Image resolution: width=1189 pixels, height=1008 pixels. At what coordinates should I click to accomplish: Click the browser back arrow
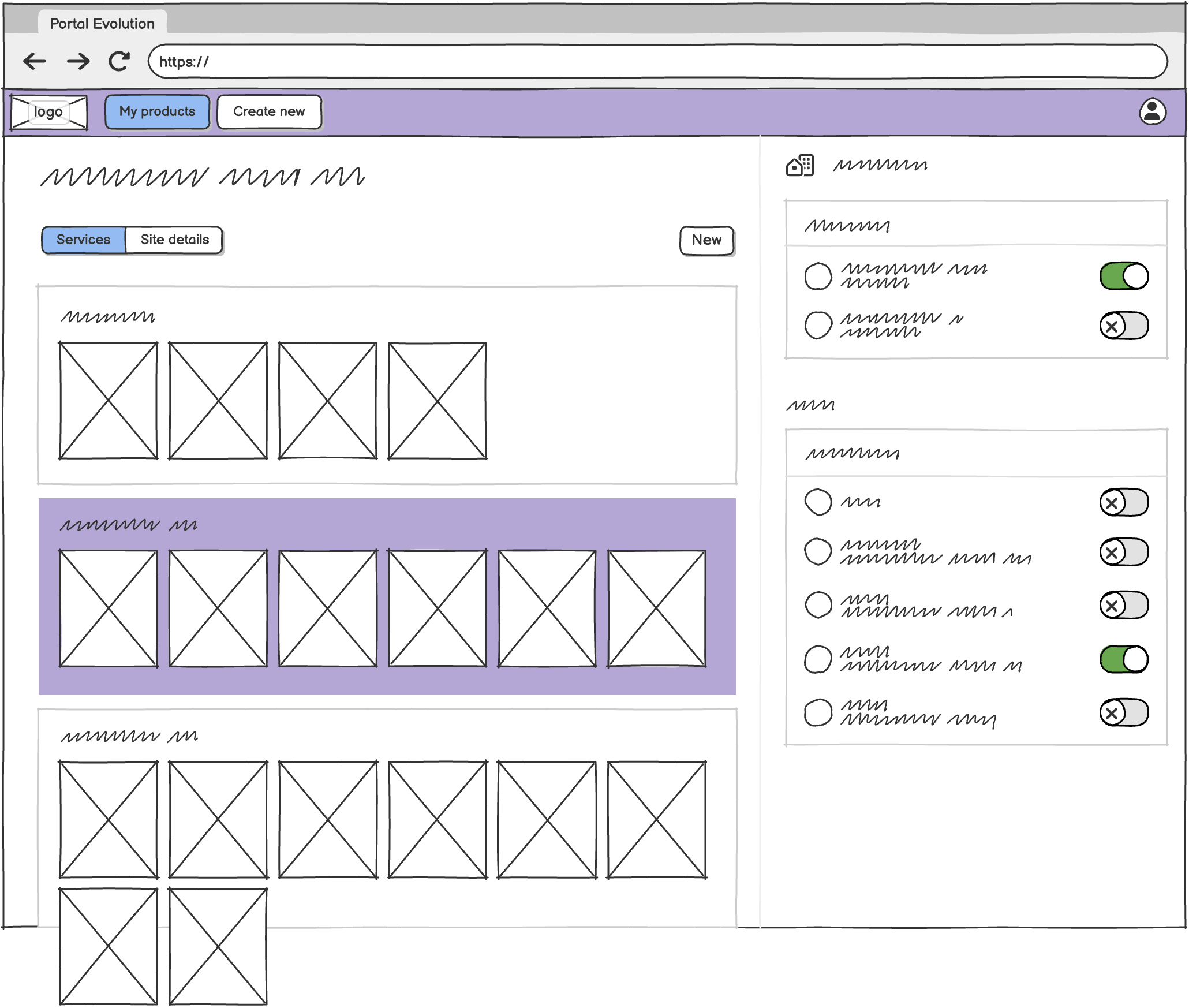pos(35,61)
